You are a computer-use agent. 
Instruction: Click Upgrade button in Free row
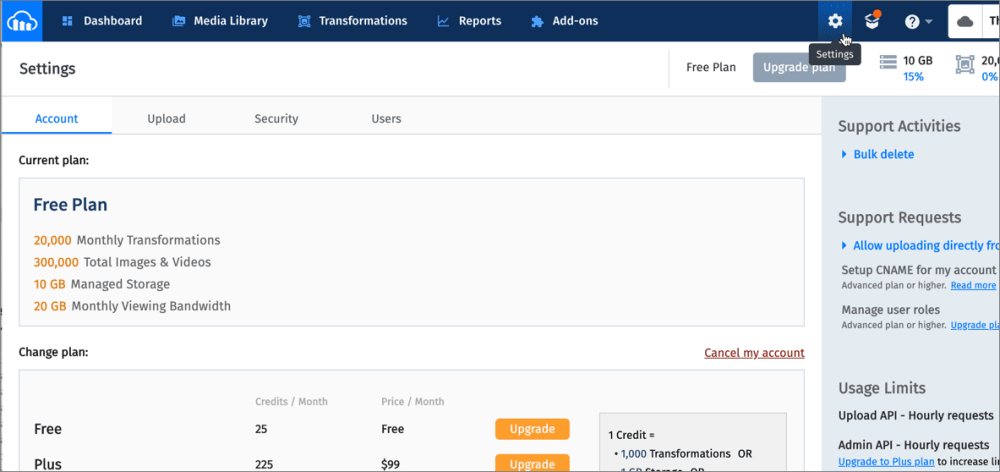pos(532,429)
